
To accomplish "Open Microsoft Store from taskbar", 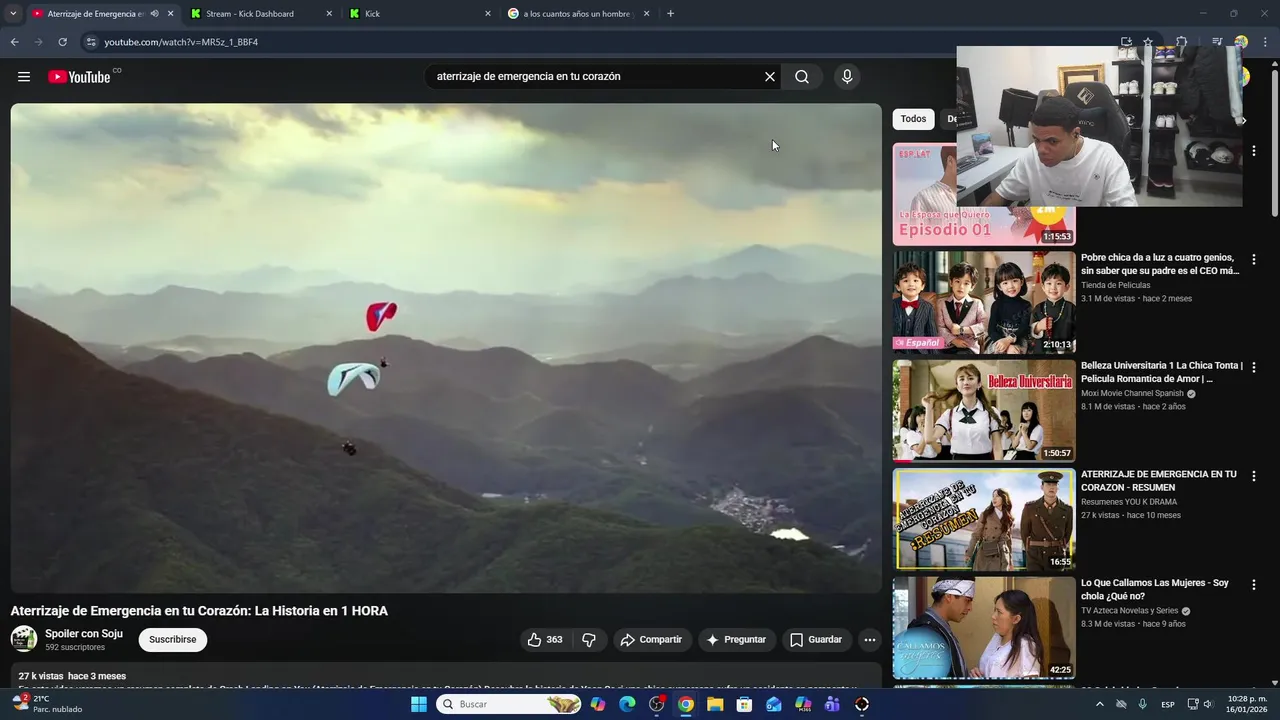I will click(x=744, y=704).
